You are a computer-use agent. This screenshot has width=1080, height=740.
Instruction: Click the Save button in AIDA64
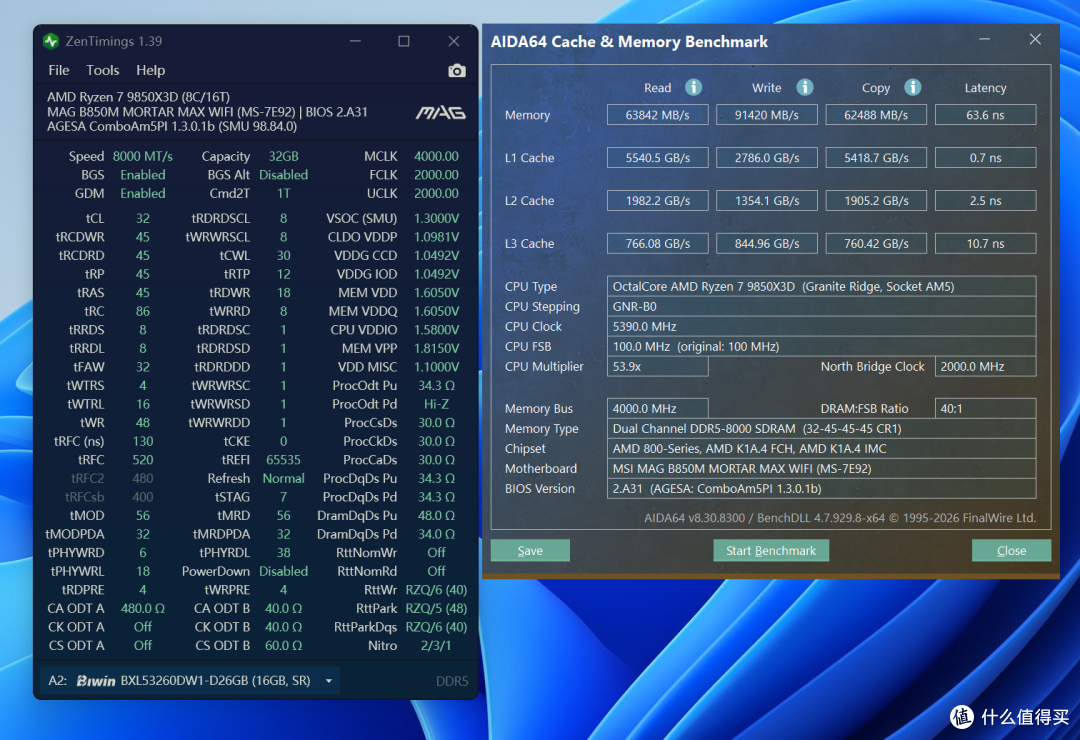(x=530, y=551)
